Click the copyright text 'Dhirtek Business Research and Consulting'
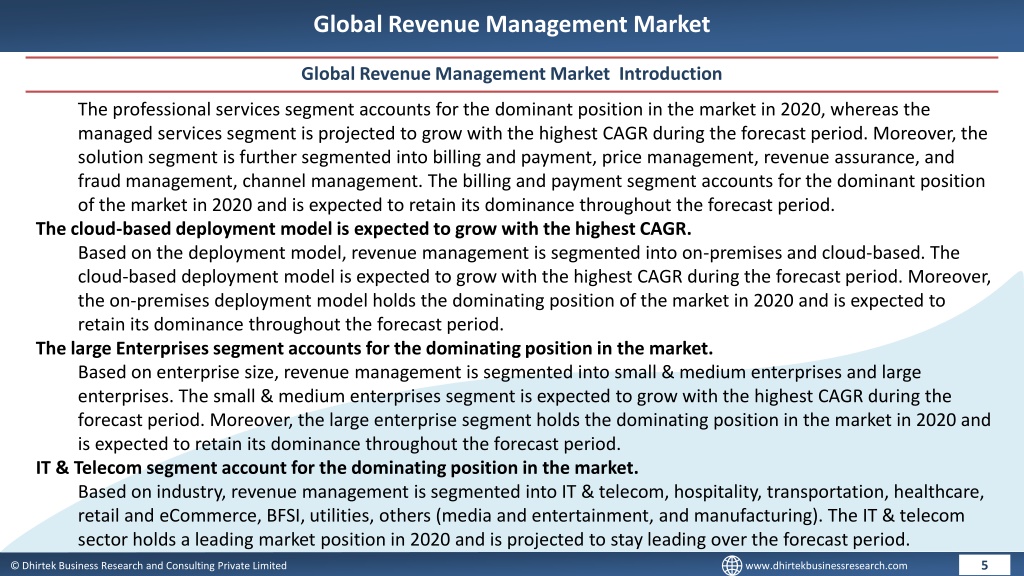The image size is (1024, 576). [148, 566]
